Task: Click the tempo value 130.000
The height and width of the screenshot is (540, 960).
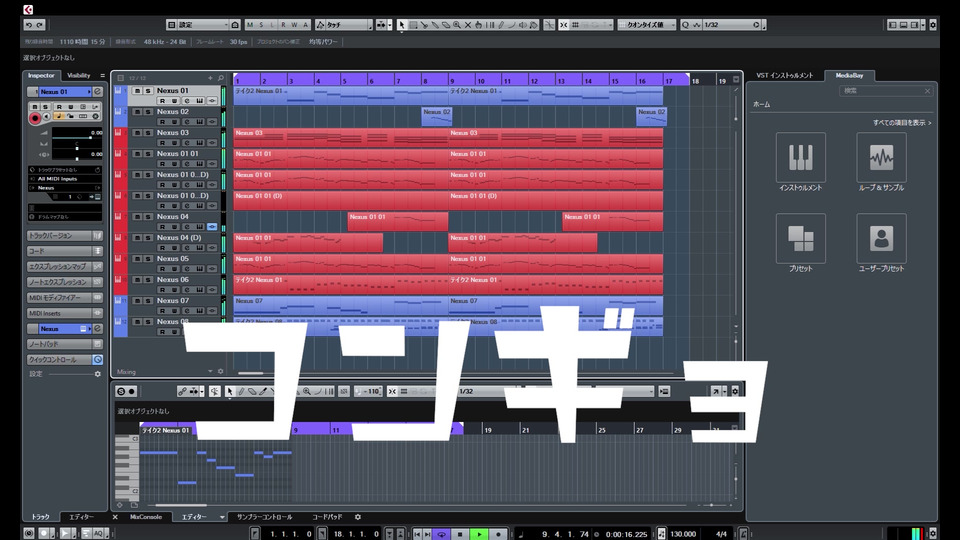Action: 683,534
